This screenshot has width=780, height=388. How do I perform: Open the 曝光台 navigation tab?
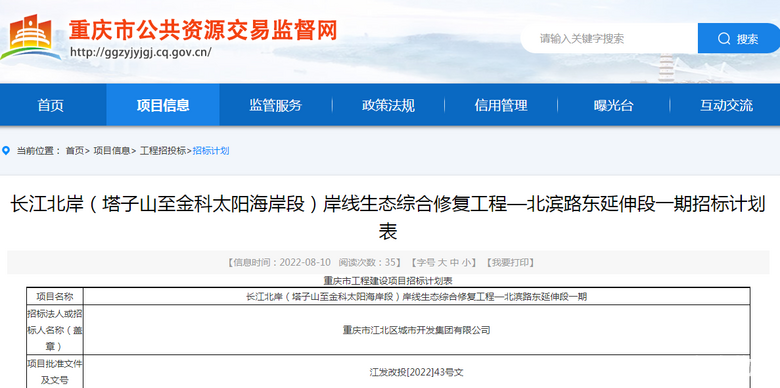click(x=613, y=105)
